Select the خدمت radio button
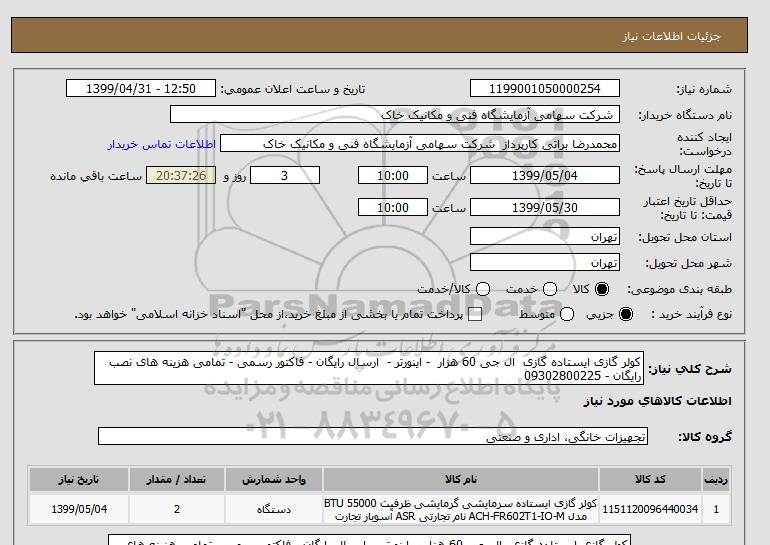770x545 pixels. tap(550, 289)
